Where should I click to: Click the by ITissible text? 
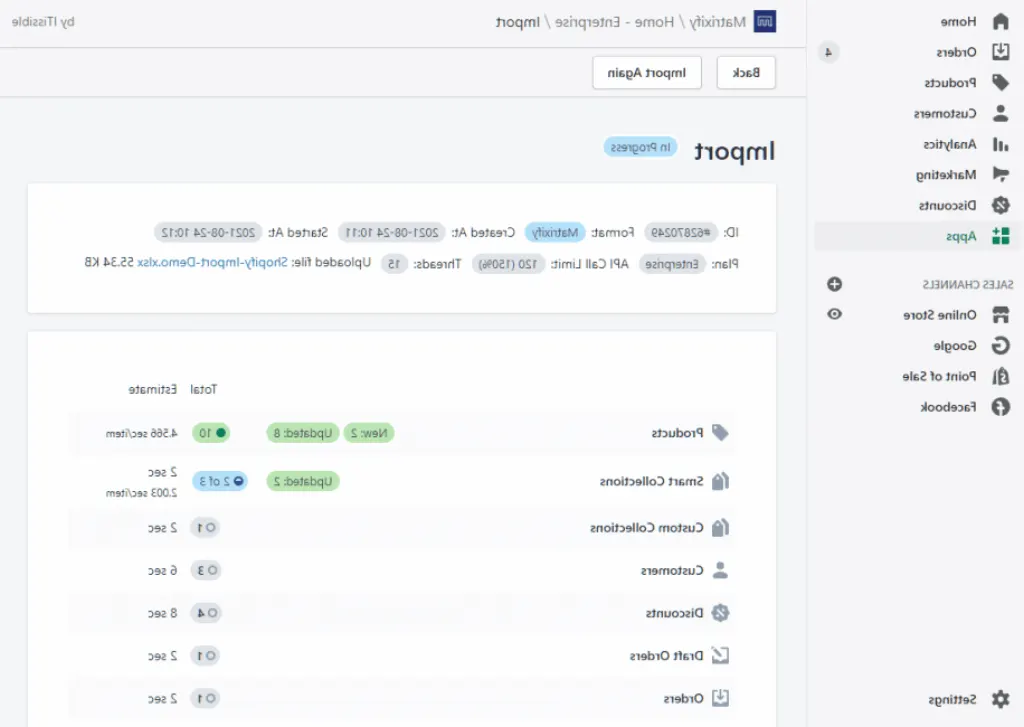43,22
